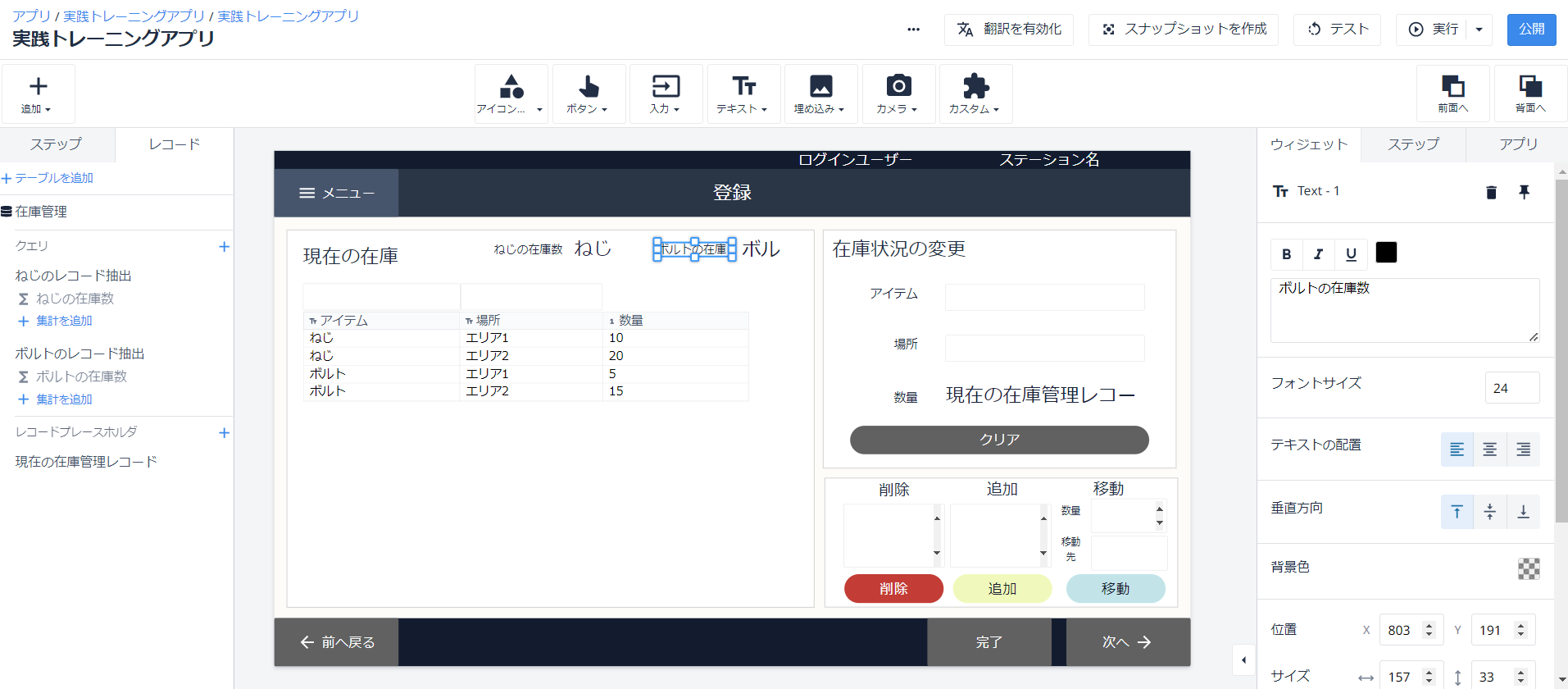Open the 背景色 transparent swatch
Viewport: 1568px width, 689px height.
(x=1529, y=568)
